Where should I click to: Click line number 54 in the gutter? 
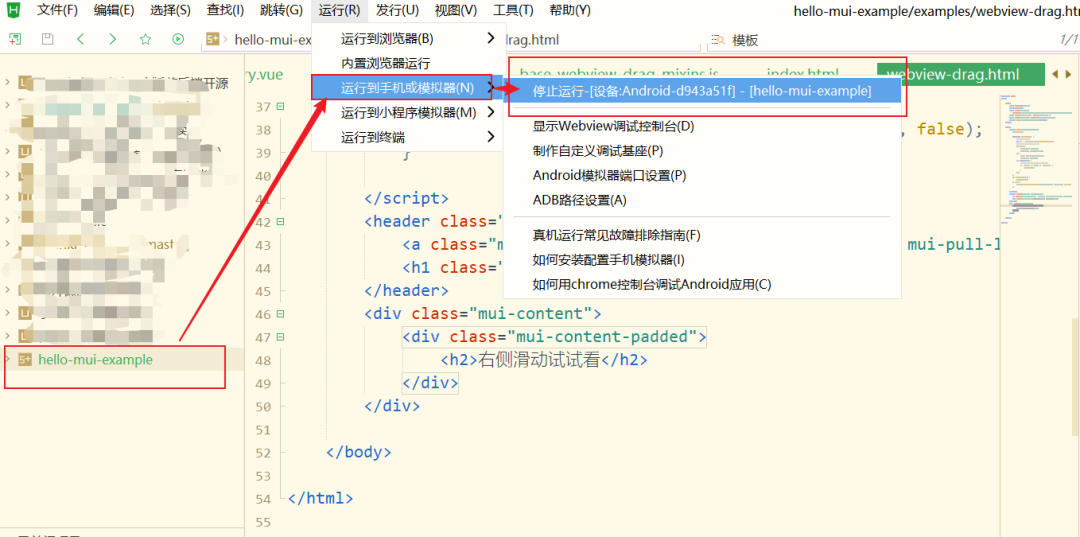(262, 498)
